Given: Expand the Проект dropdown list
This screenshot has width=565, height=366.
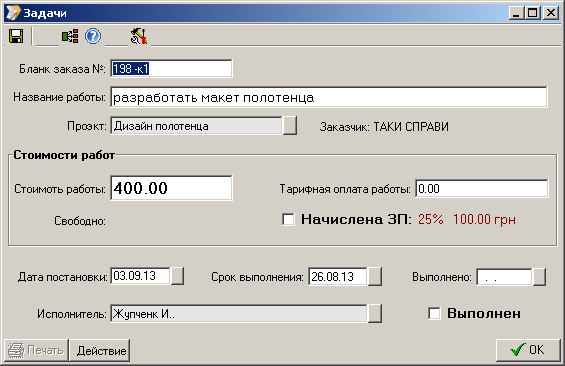Looking at the screenshot, I should 290,126.
